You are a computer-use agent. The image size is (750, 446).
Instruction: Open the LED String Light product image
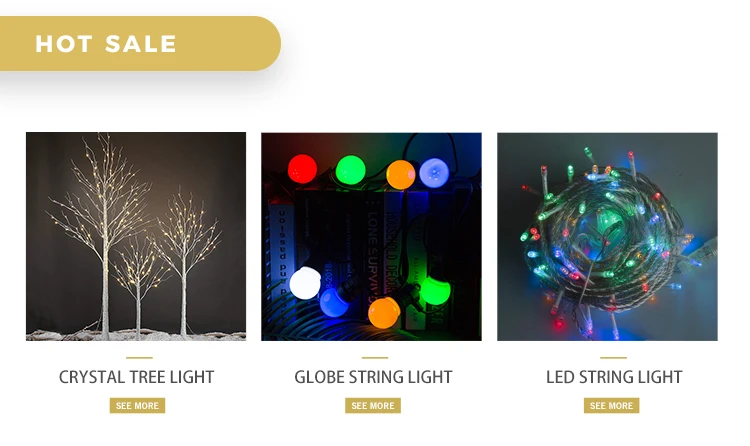point(607,236)
